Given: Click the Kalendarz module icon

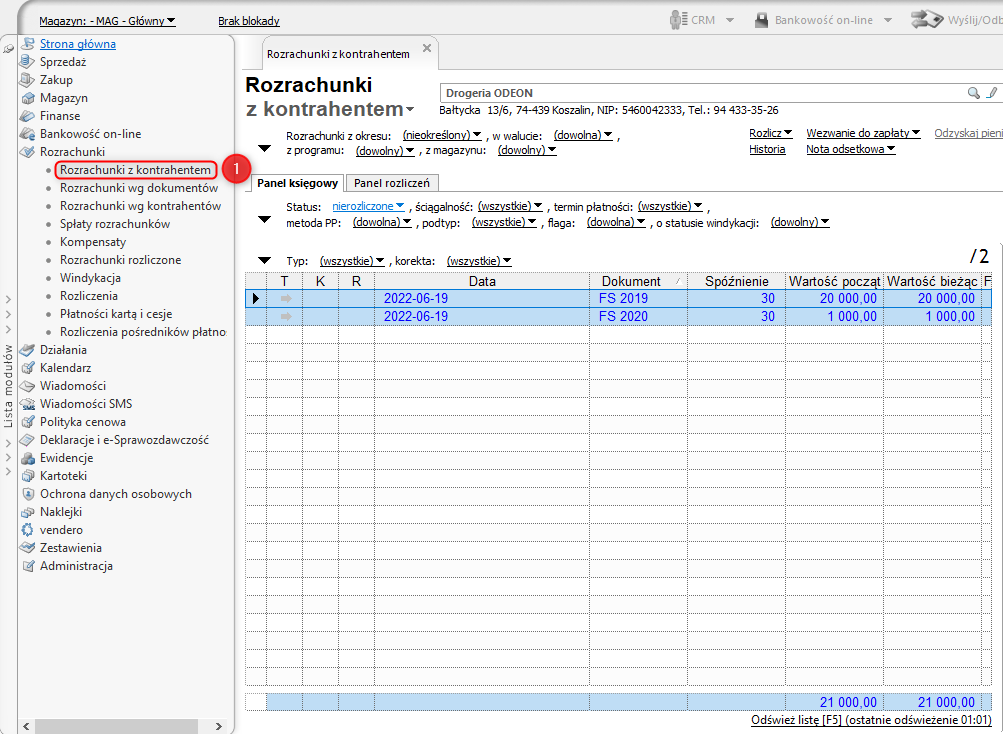Looking at the screenshot, I should coord(28,368).
